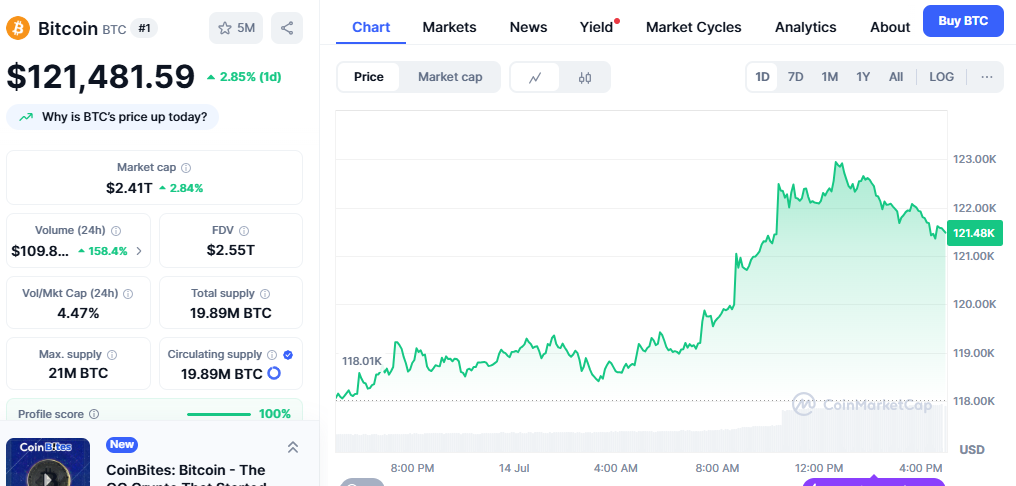Click the circulating supply progress ring icon
The width and height of the screenshot is (1016, 486).
tap(274, 373)
